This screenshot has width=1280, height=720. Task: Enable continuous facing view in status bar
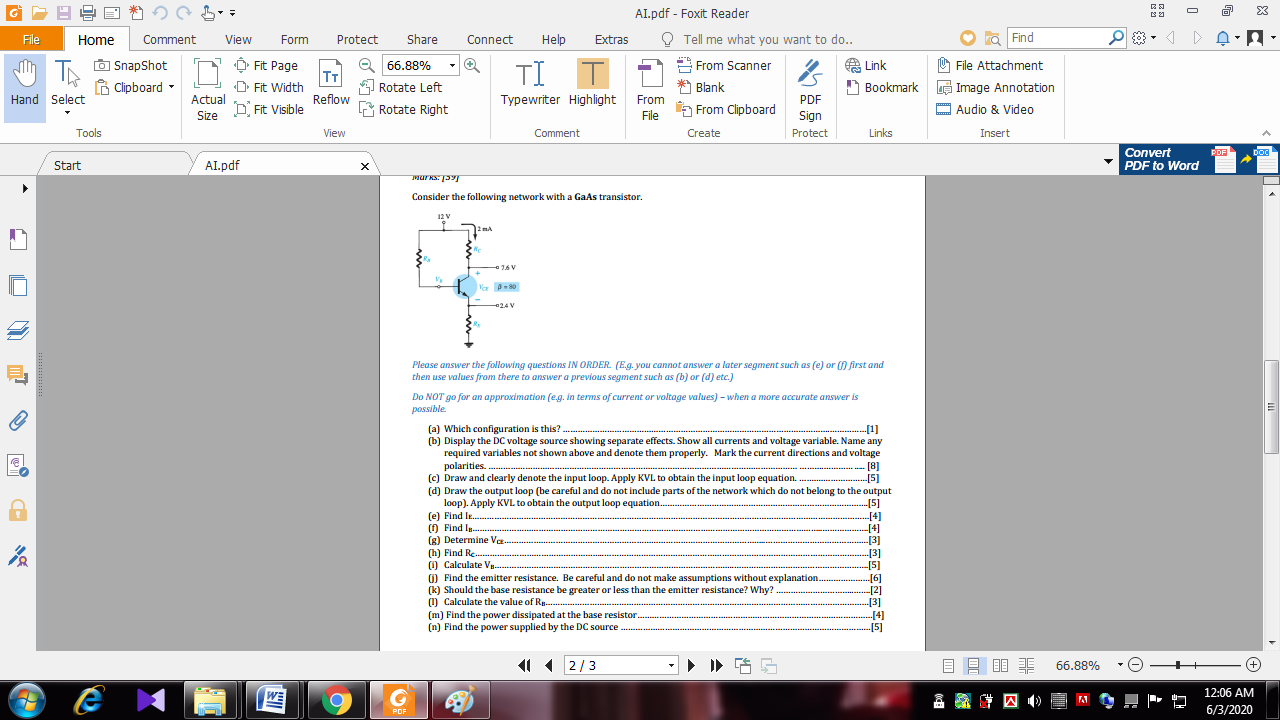pos(1025,665)
